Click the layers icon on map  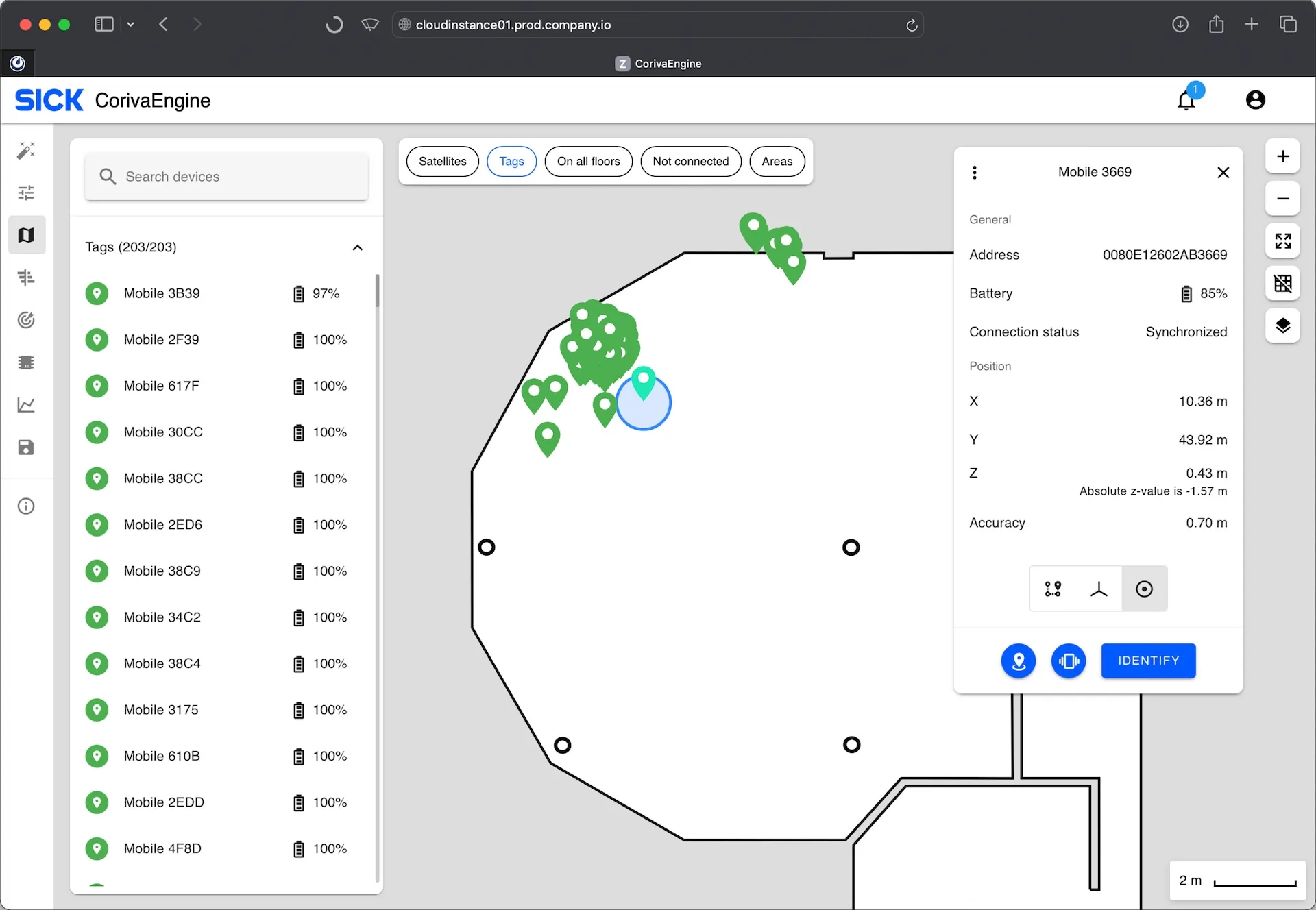coord(1282,325)
